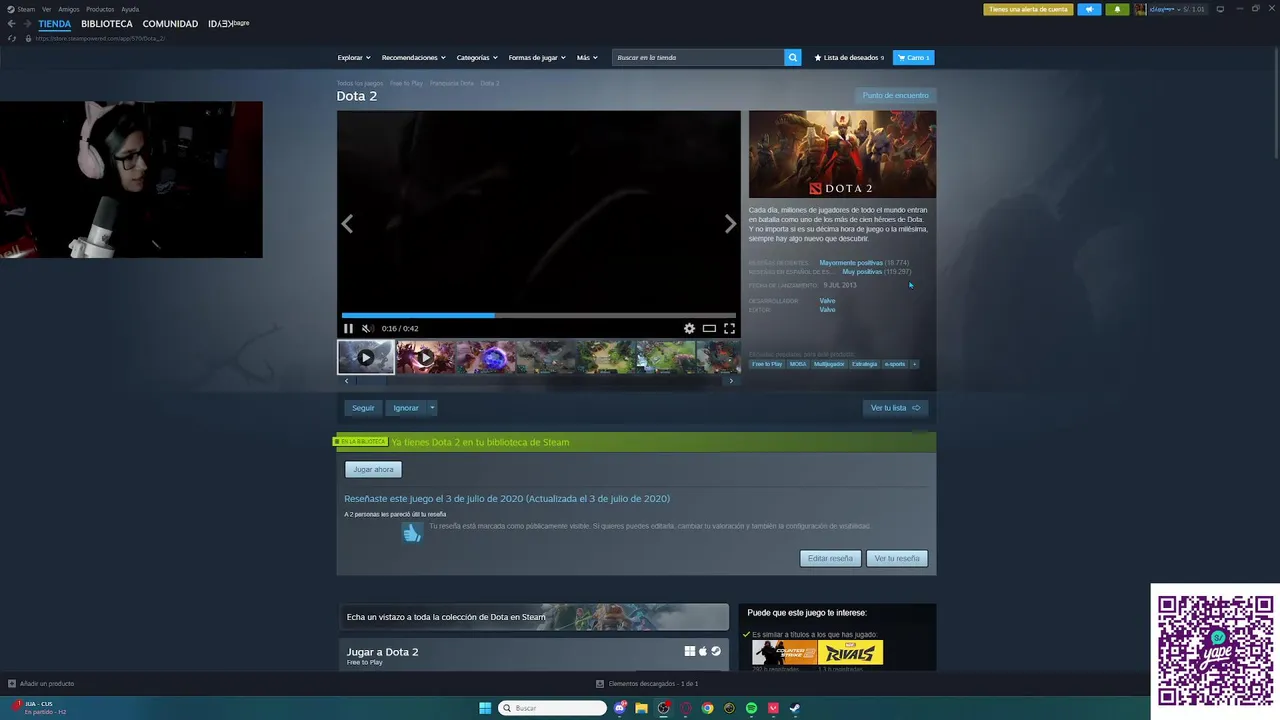Select the second trailer thumbnail with play icon
1280x720 pixels.
click(x=425, y=357)
